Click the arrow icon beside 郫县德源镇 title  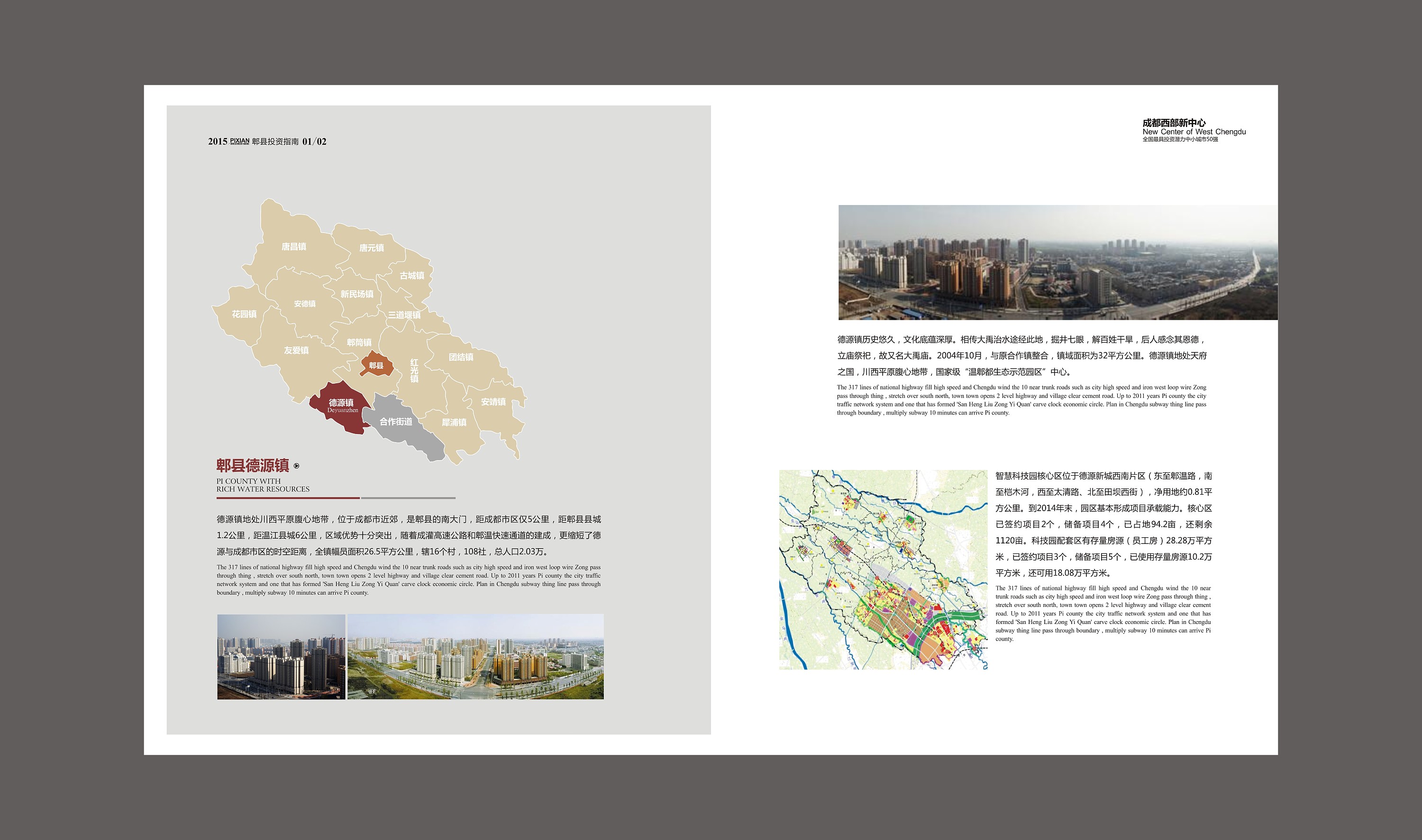[296, 466]
